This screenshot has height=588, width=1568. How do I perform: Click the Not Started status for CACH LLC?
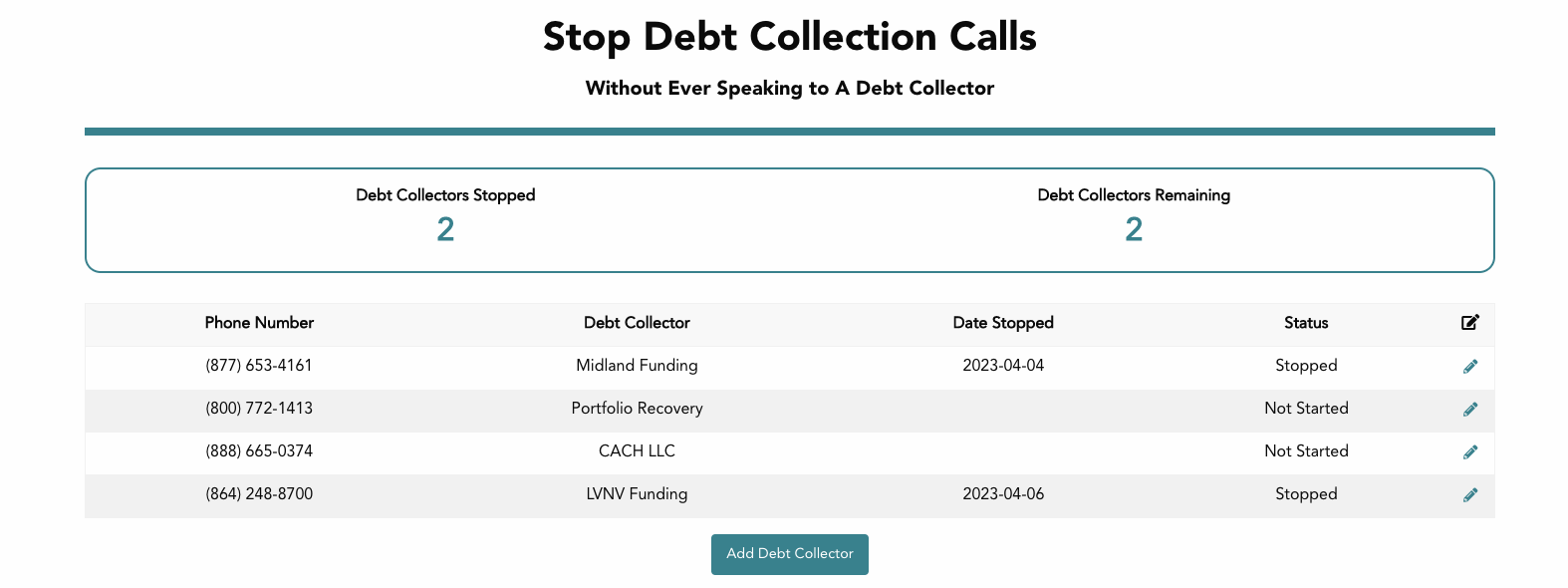[x=1306, y=451]
